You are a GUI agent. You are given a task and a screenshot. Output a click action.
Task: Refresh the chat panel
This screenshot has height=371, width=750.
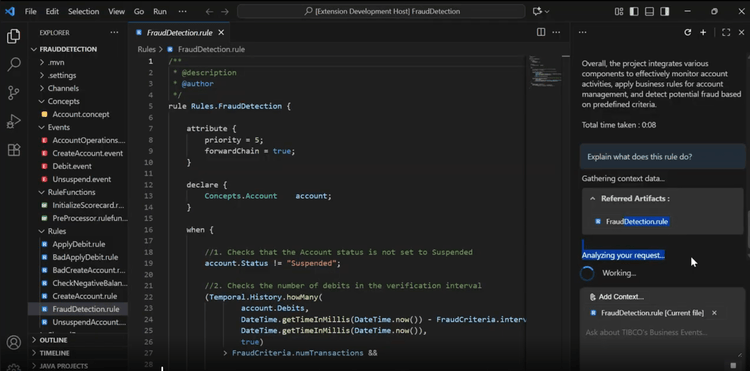click(687, 33)
